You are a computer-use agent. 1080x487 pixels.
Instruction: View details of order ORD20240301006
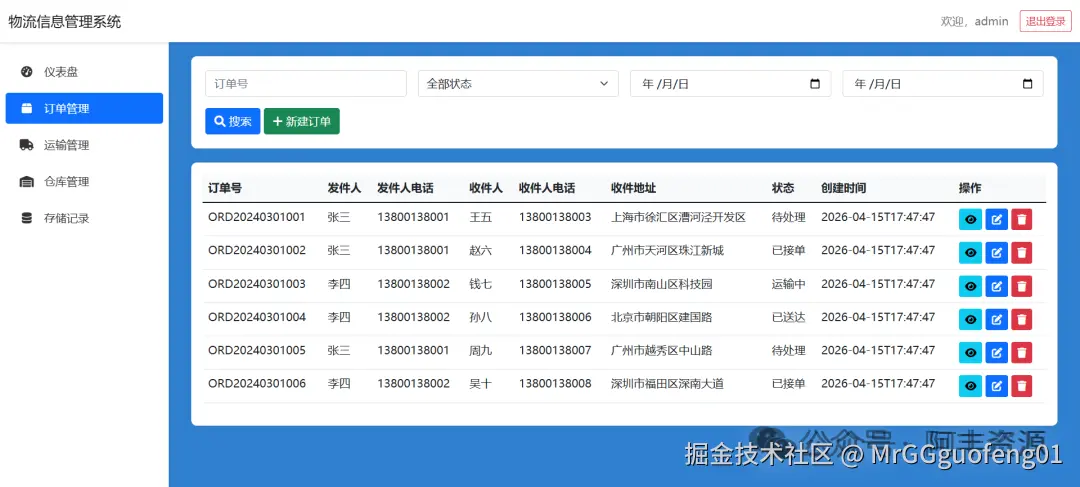tap(970, 386)
